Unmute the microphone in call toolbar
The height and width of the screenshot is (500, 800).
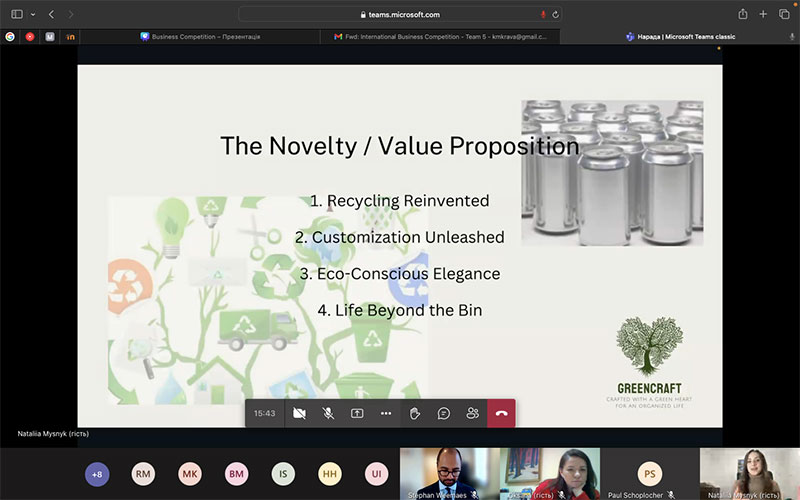[328, 413]
